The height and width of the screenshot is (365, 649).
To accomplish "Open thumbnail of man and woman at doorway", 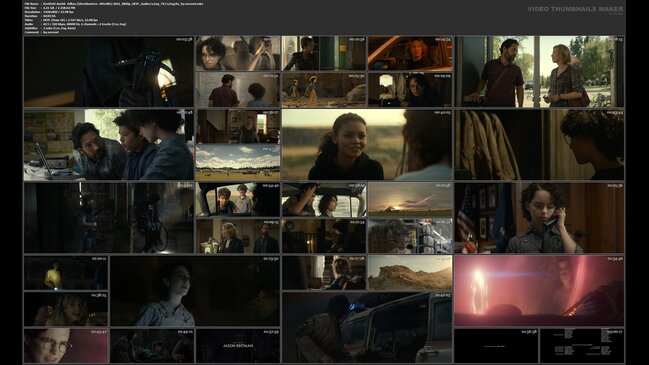I will (x=539, y=72).
